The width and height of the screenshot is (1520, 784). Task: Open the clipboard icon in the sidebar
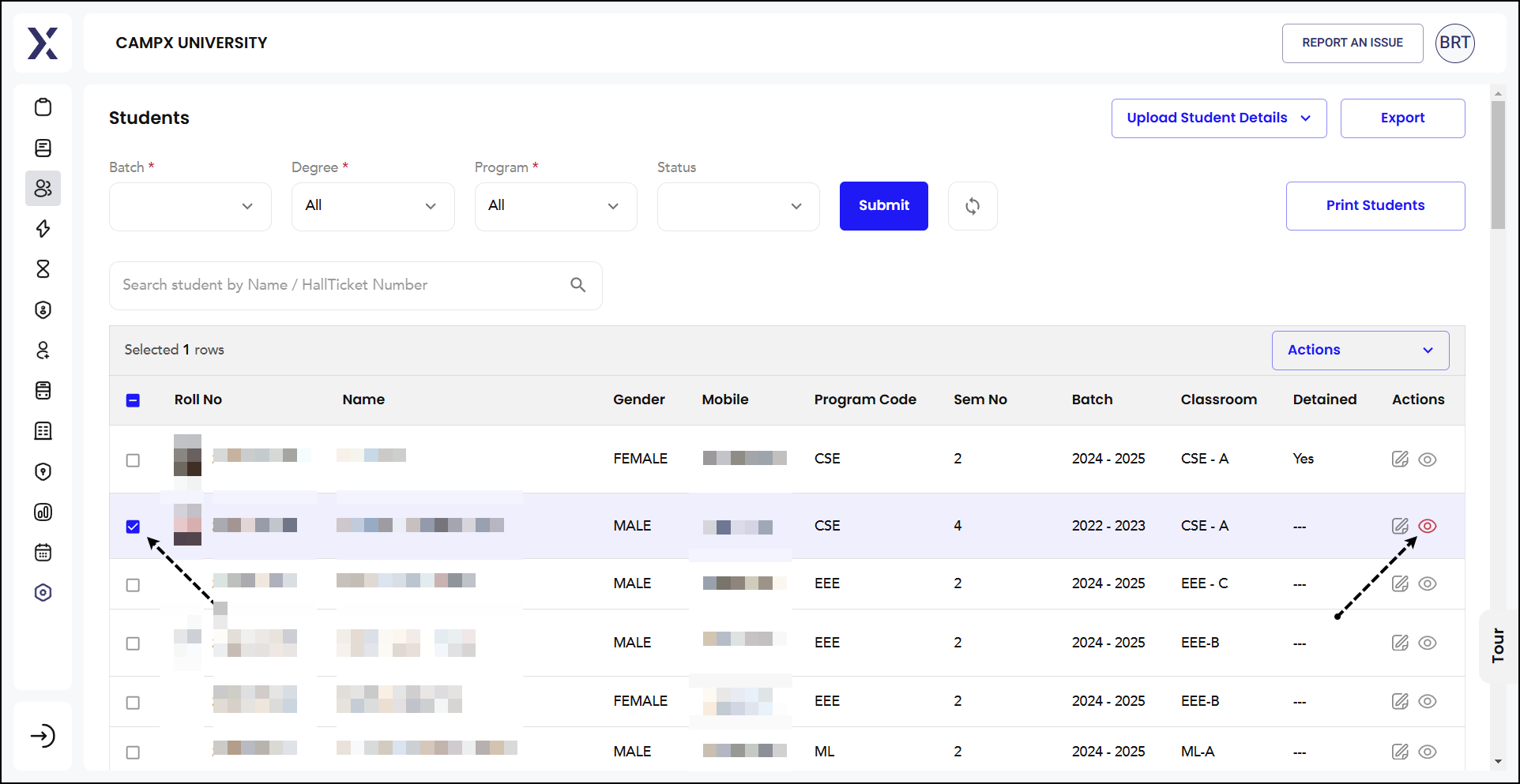(43, 107)
